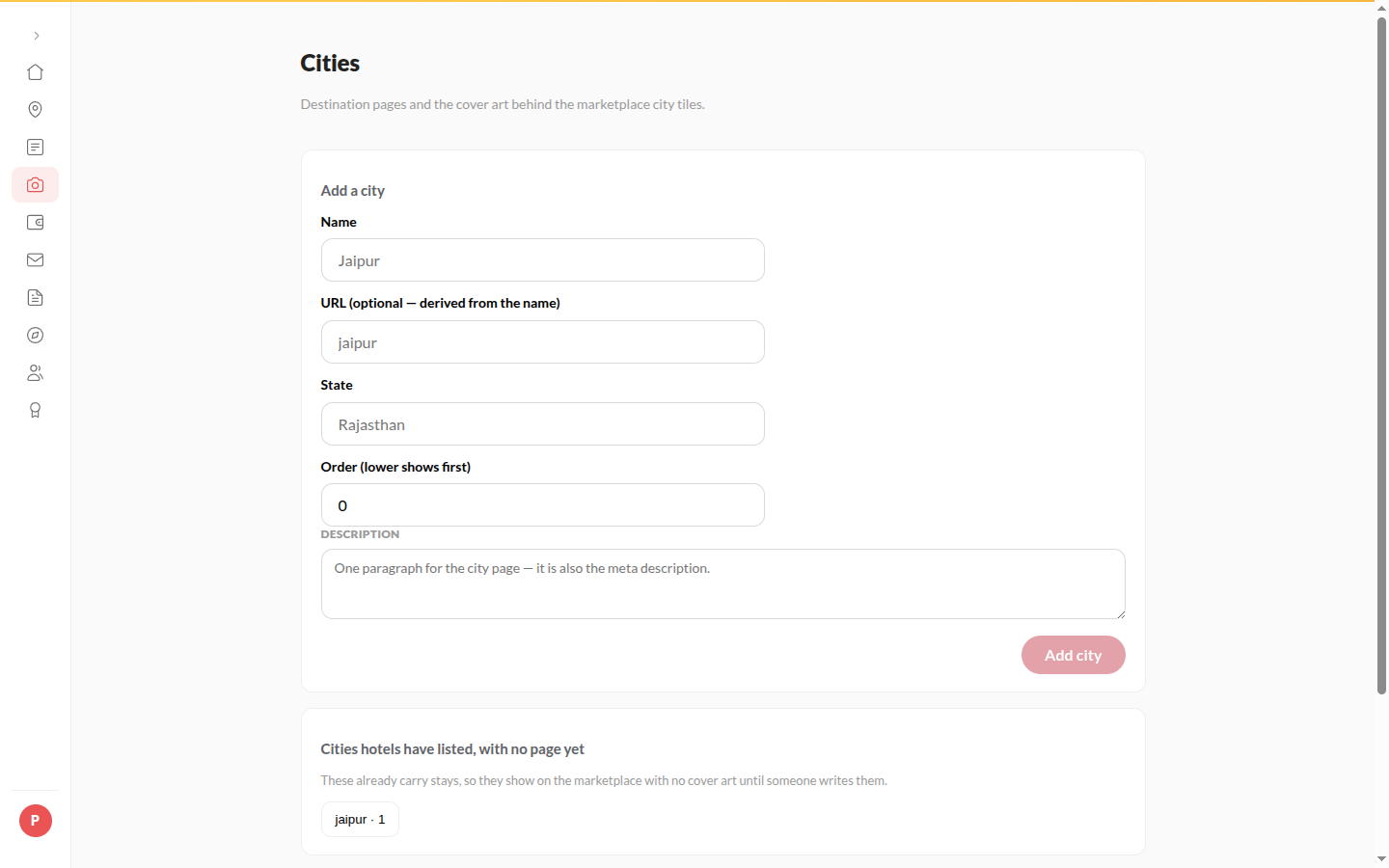Open the document file icon in sidebar
1389x868 pixels.
[36, 298]
